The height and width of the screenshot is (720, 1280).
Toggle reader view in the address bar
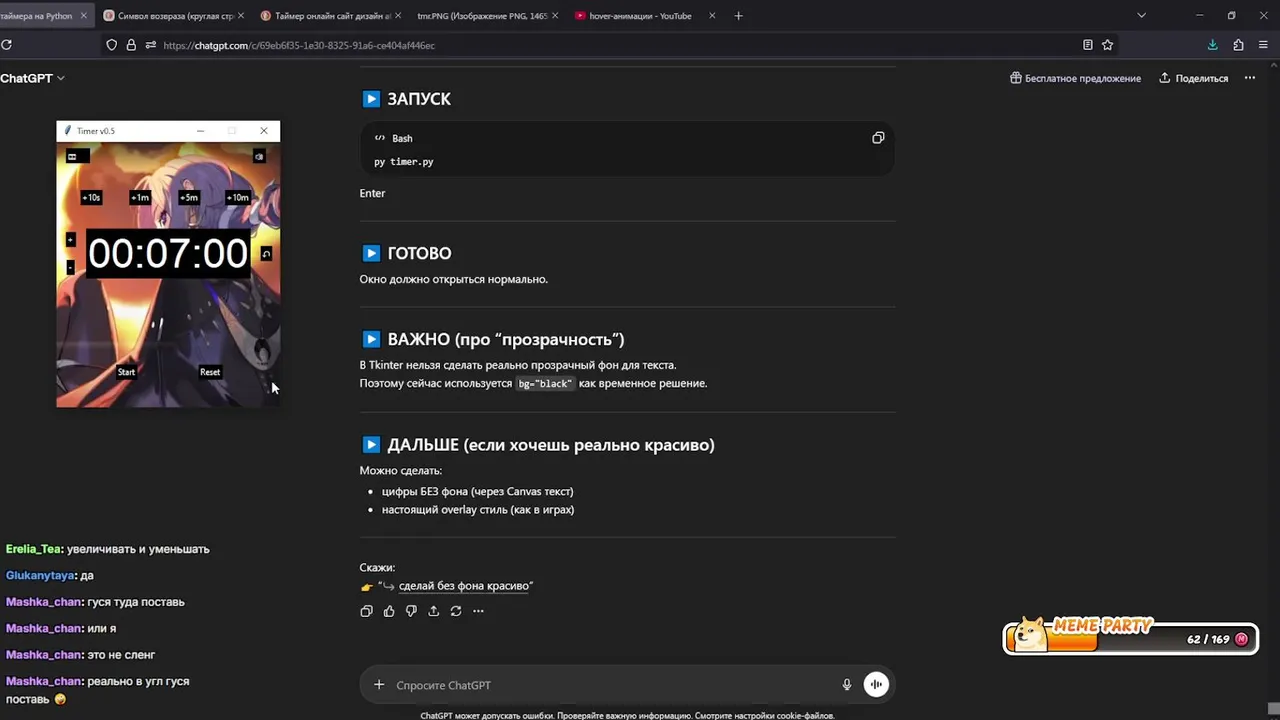1088,45
